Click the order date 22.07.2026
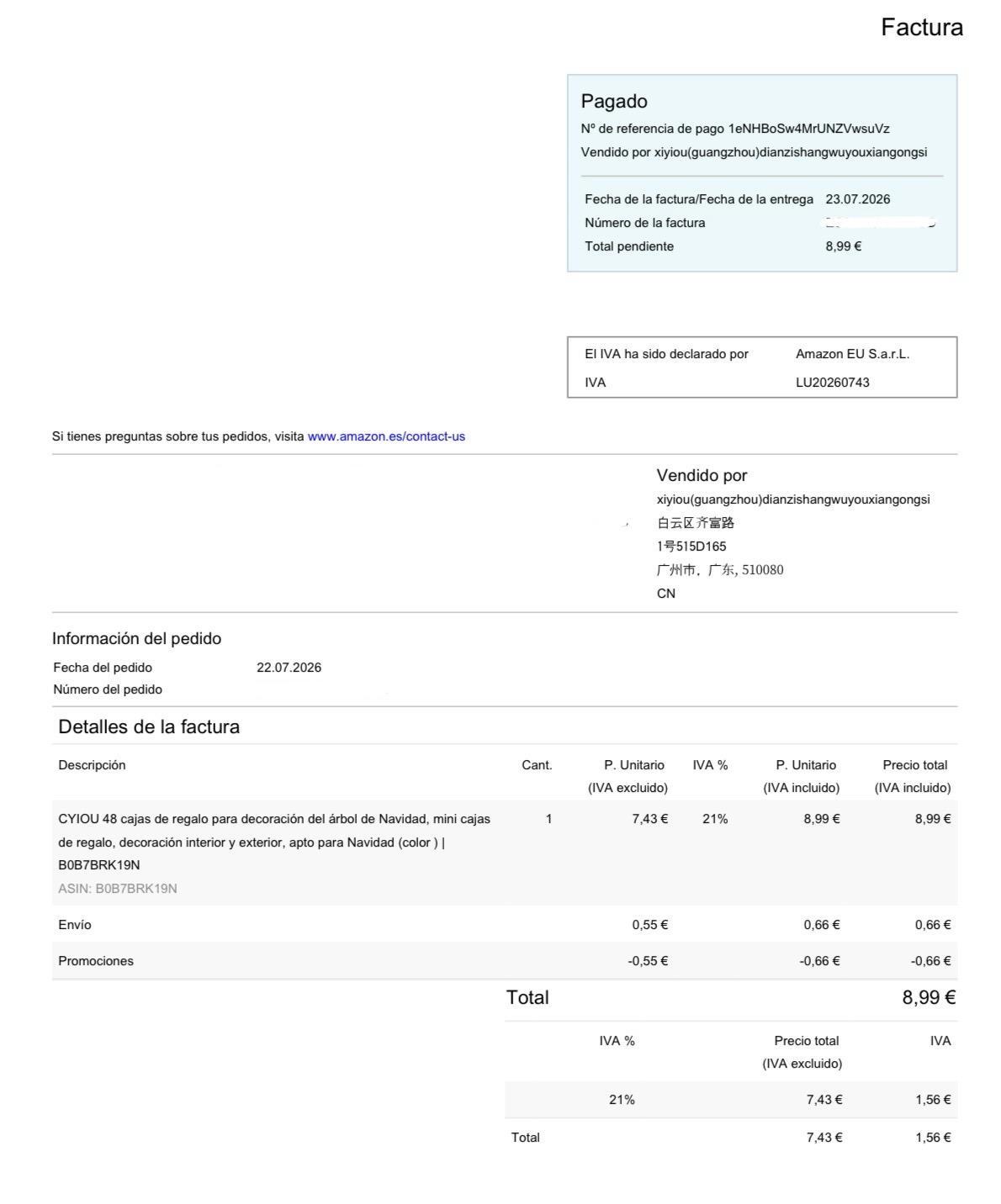The width and height of the screenshot is (1001, 1204). [289, 668]
